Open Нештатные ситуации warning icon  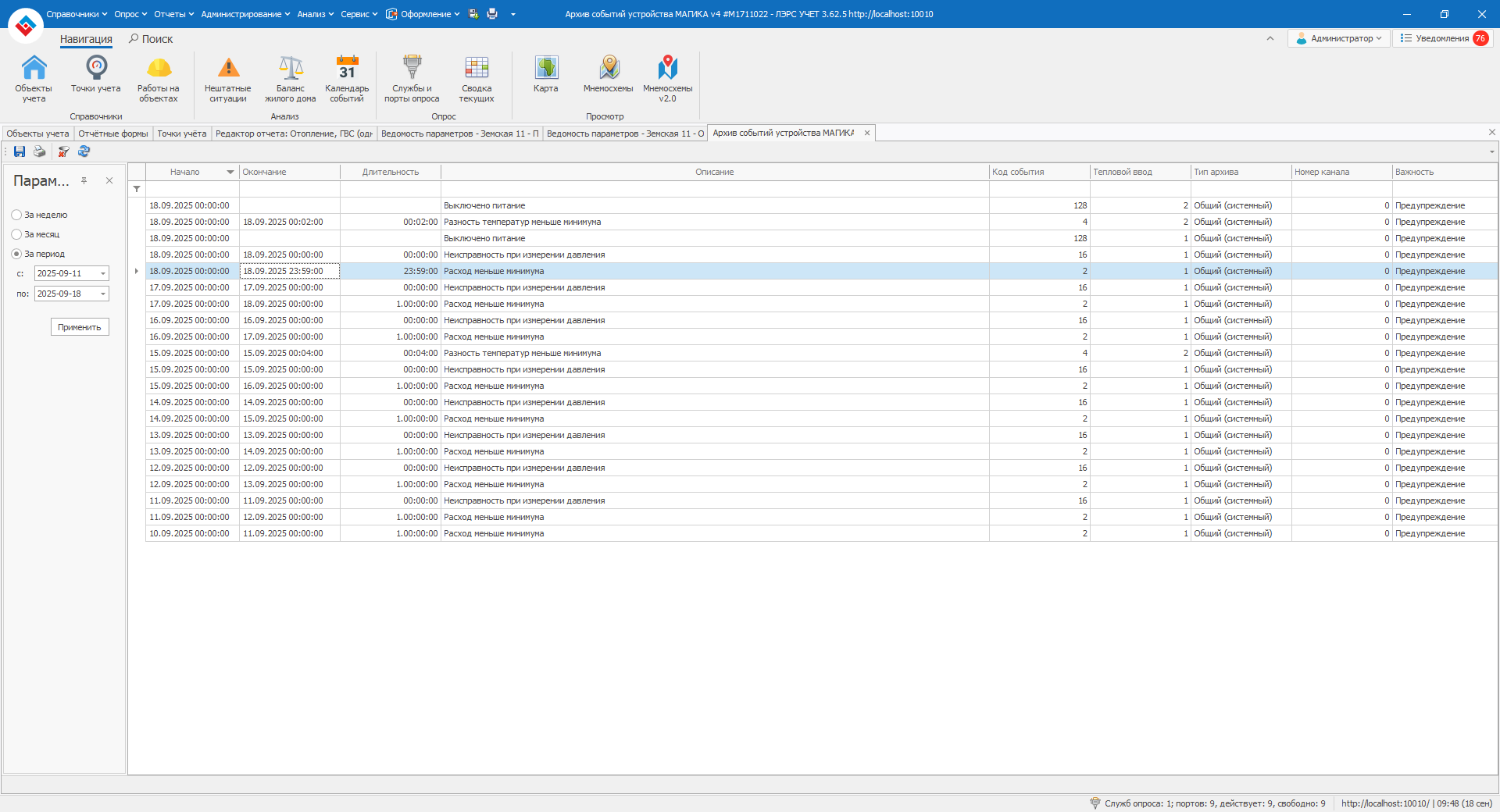(227, 77)
